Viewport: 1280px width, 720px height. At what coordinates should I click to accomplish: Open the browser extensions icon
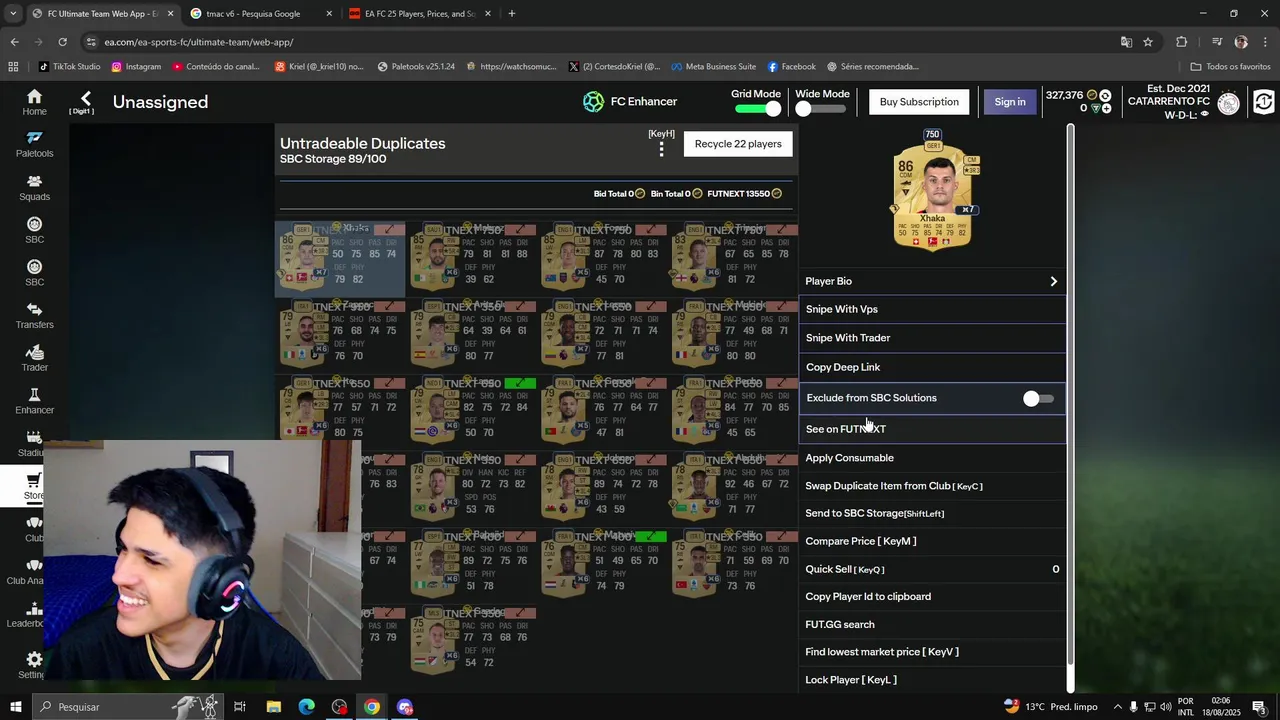click(x=1182, y=42)
